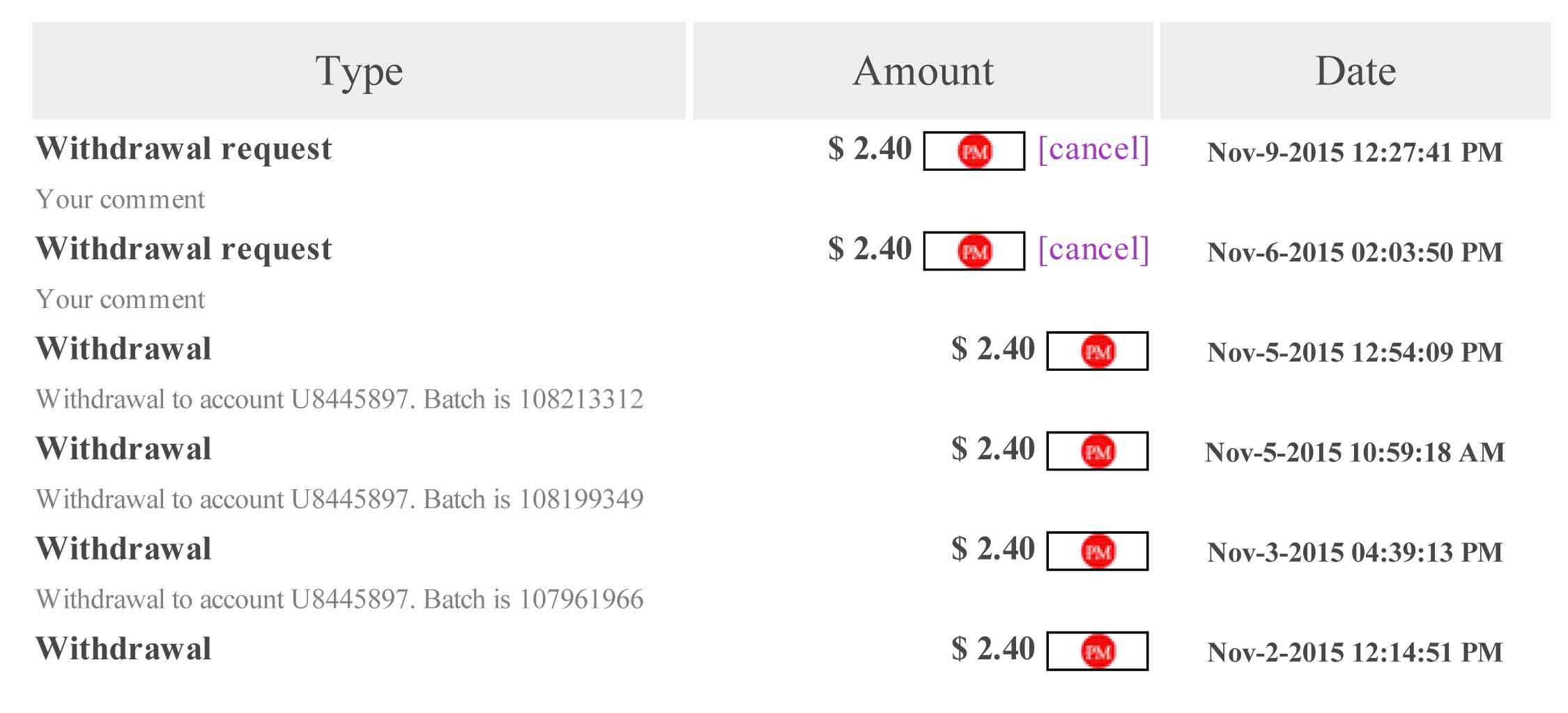Click the Nov-3-2015 04:39:13 PM date
Image resolution: width=1568 pixels, height=713 pixels.
tap(1354, 553)
